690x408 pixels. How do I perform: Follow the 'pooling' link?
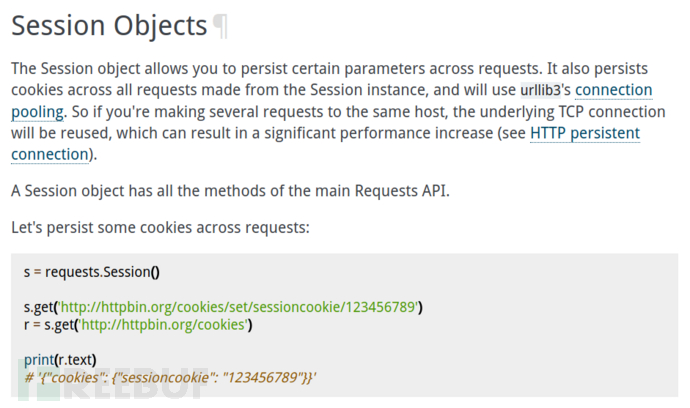click(37, 112)
